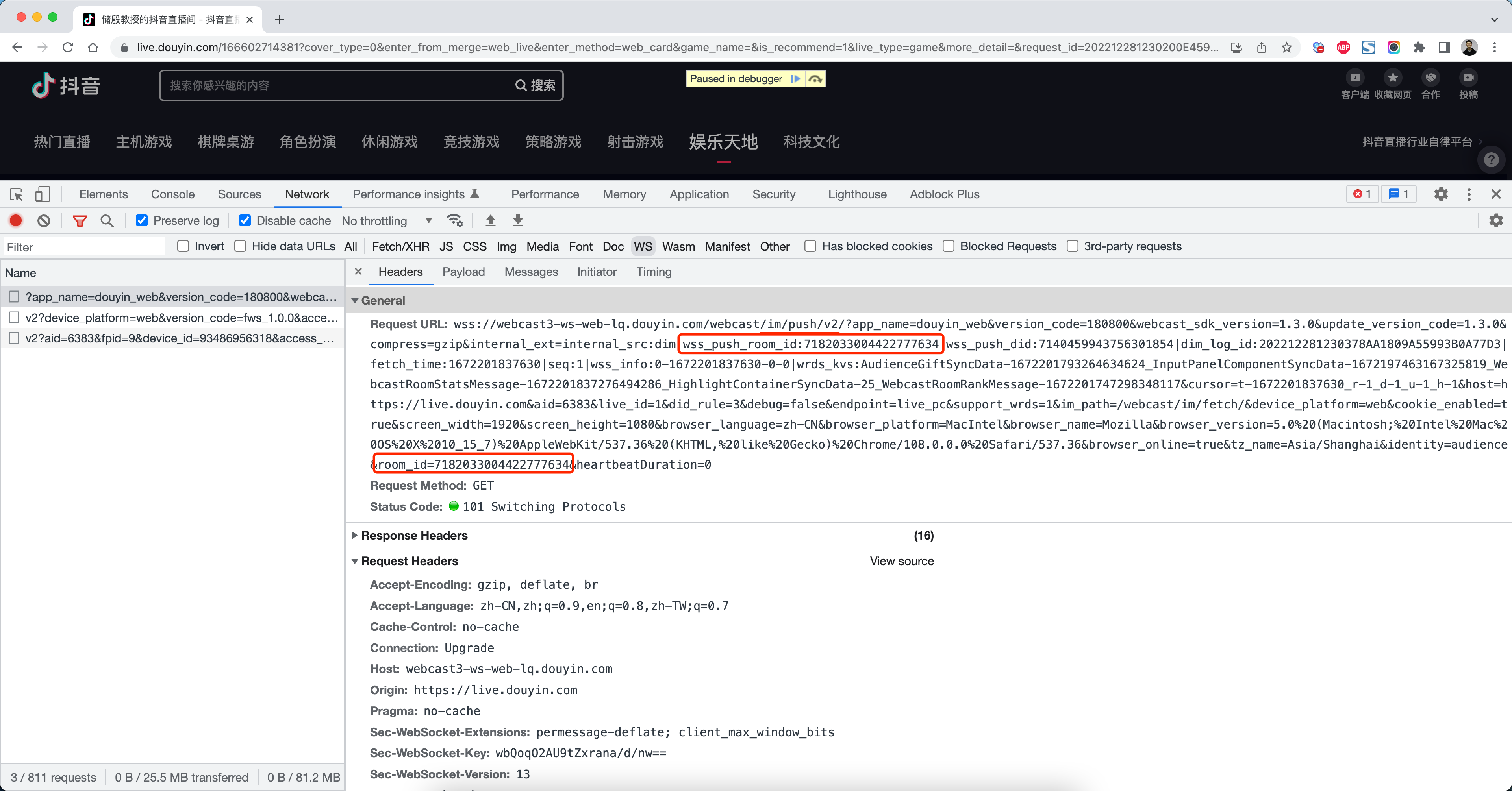Tick the checkbox for v2?device_platform=web request
The image size is (1512, 791).
pyautogui.click(x=14, y=318)
